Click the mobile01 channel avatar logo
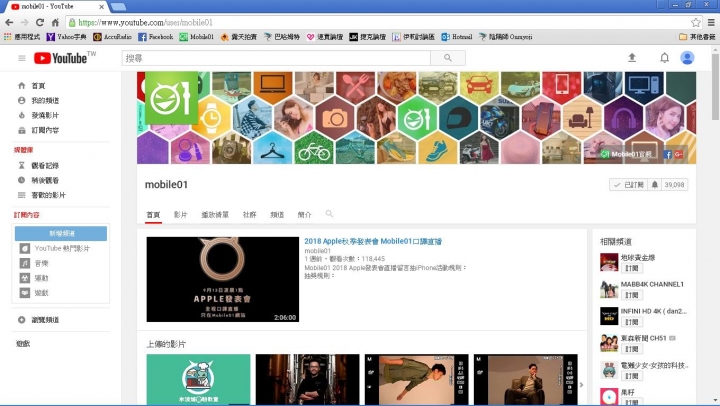 171,97
